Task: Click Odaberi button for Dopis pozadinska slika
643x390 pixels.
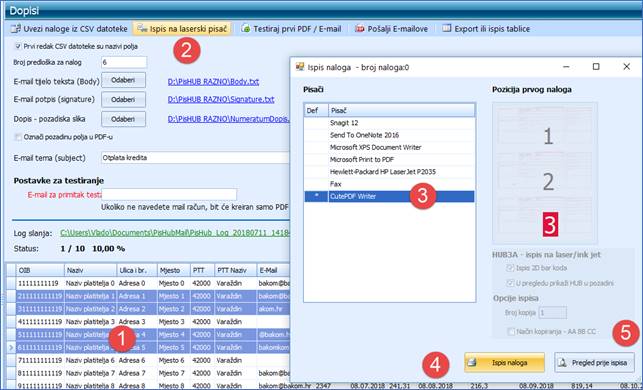Action: [123, 119]
